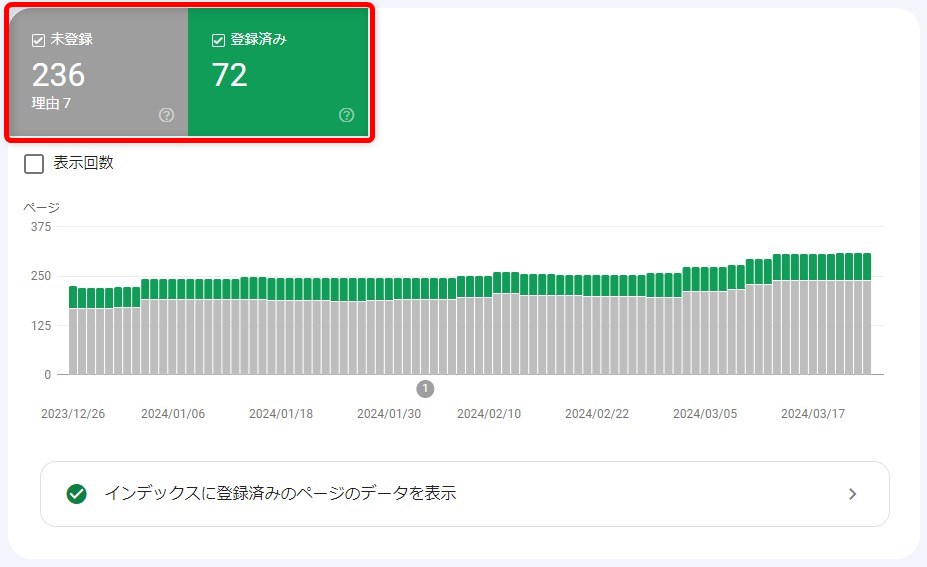The image size is (927, 567).
Task: Expand the chevron arrow on the indexed pages row
Action: (852, 494)
